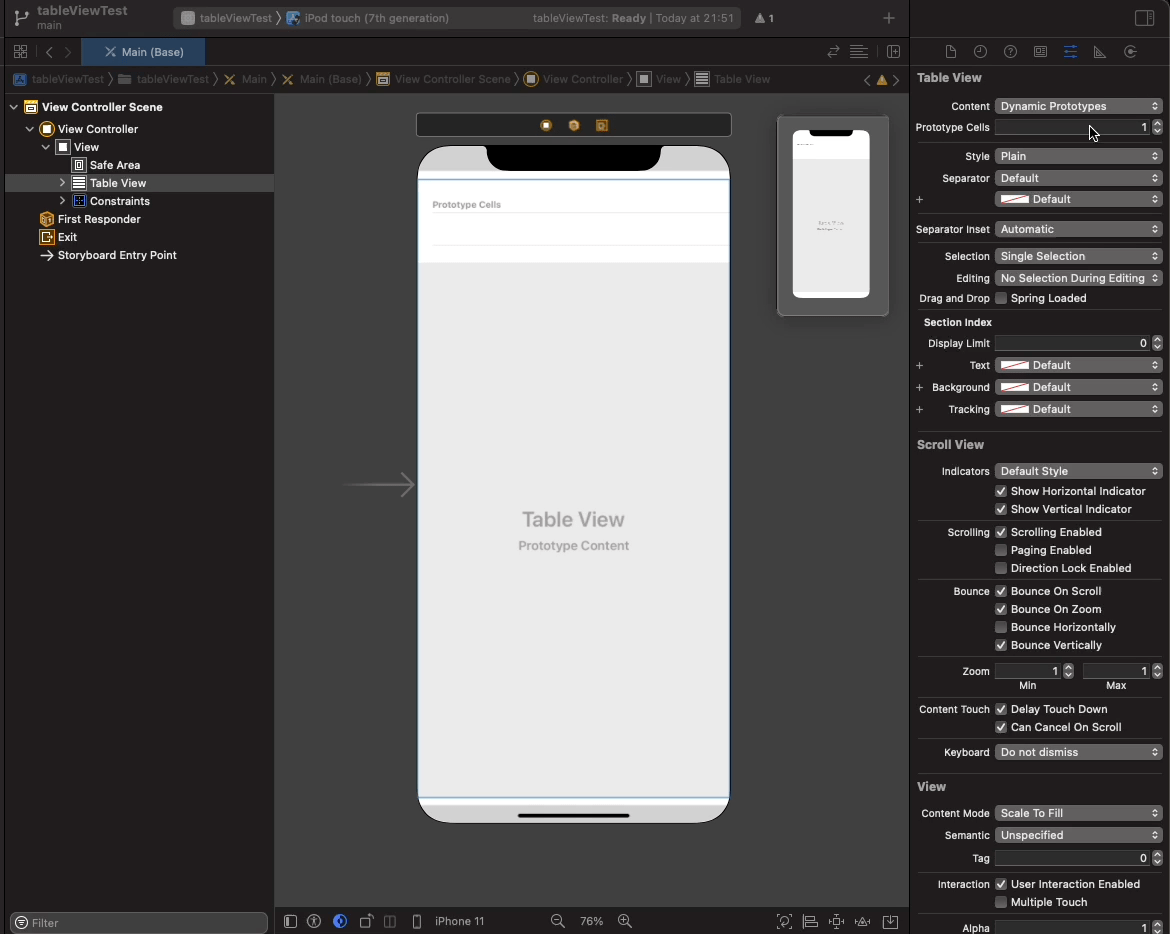The width and height of the screenshot is (1170, 934).
Task: Open the Quick Help inspector
Action: click(1010, 51)
